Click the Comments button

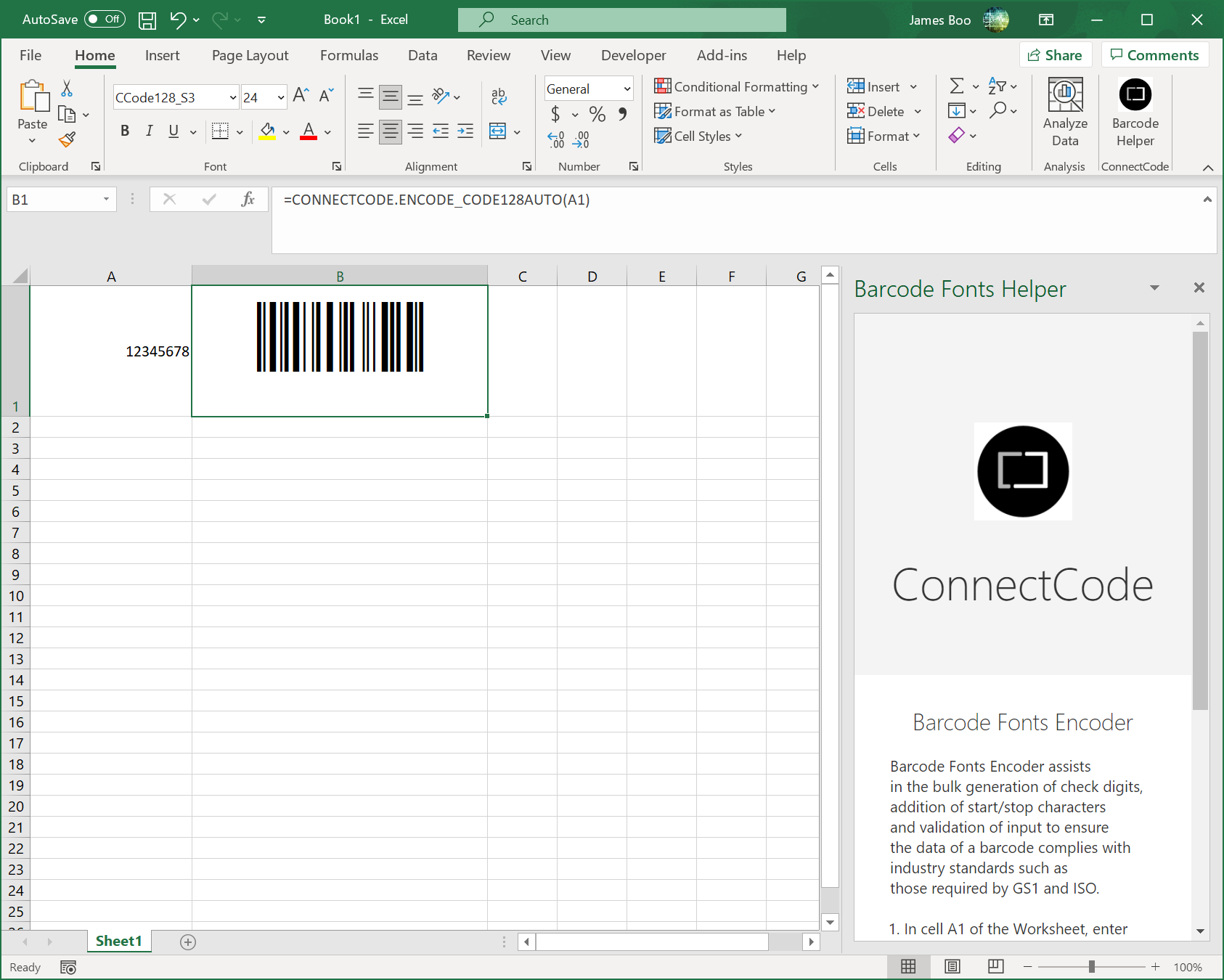tap(1155, 55)
